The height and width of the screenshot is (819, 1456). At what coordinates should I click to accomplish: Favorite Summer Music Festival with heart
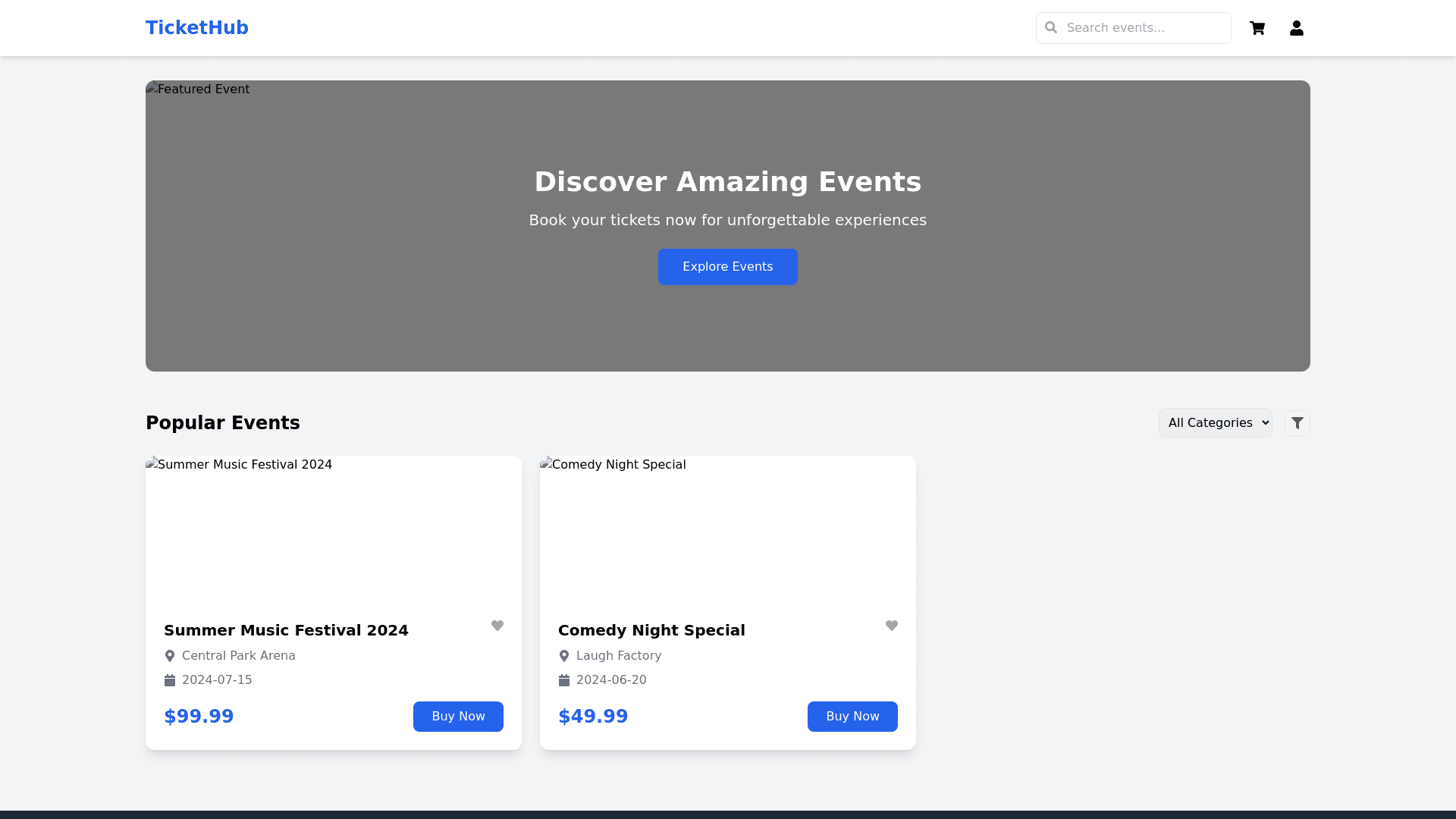[497, 626]
